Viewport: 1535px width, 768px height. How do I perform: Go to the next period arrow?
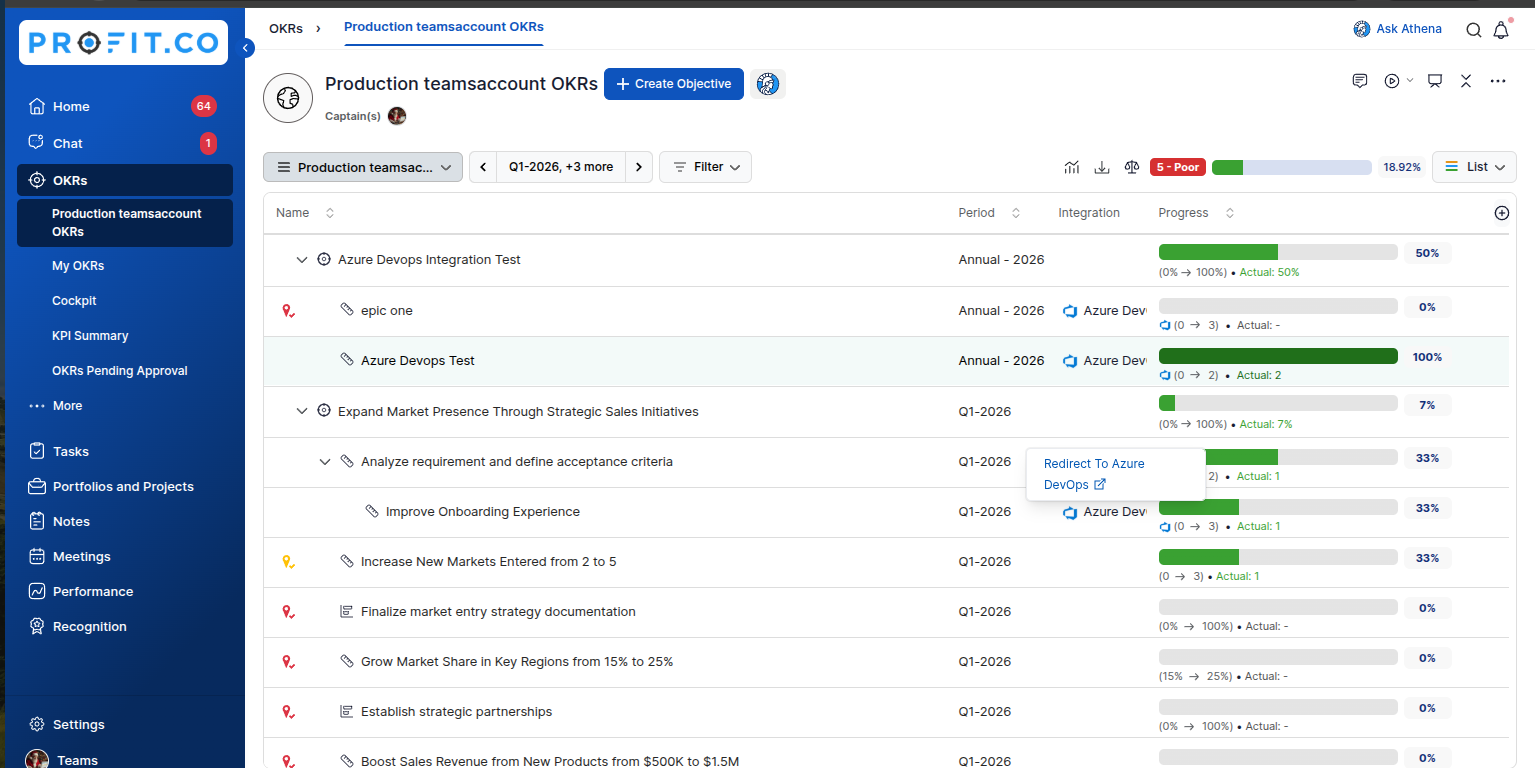[x=640, y=167]
